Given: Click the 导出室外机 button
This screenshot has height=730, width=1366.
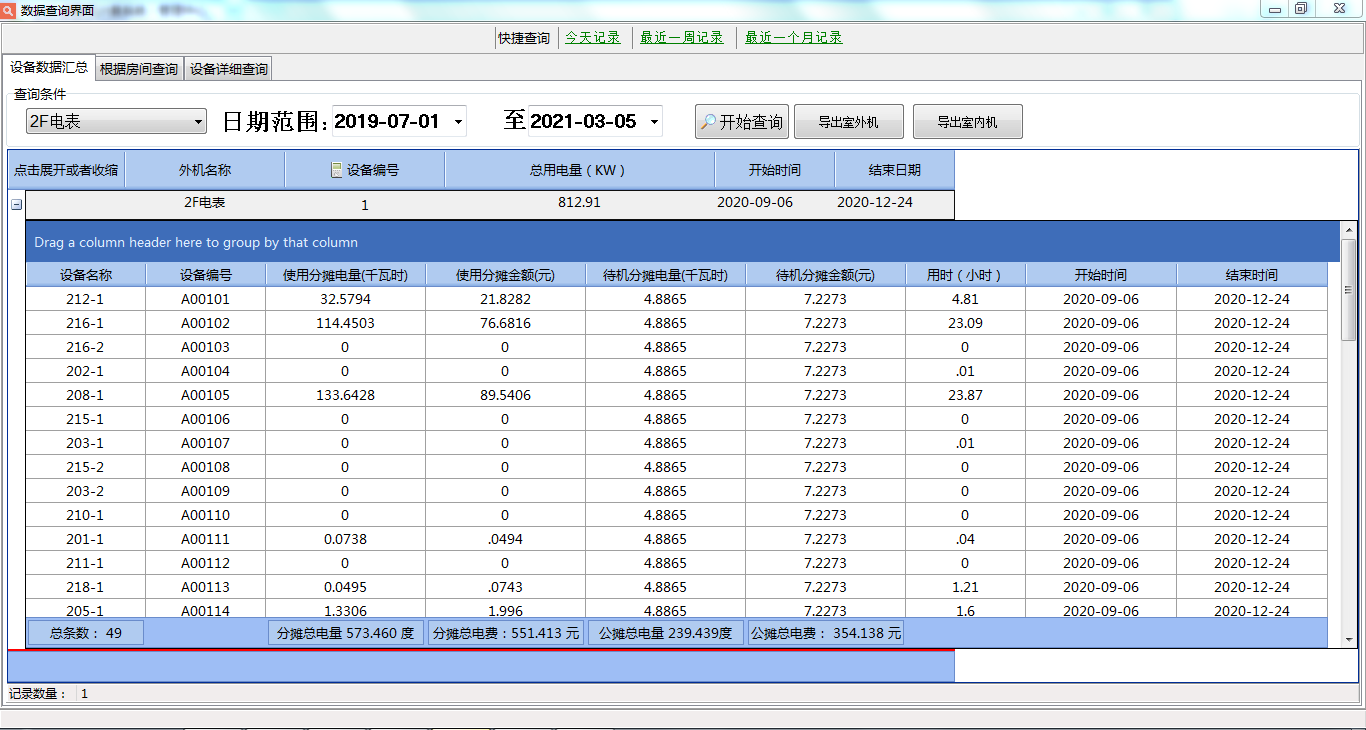Looking at the screenshot, I should point(848,122).
